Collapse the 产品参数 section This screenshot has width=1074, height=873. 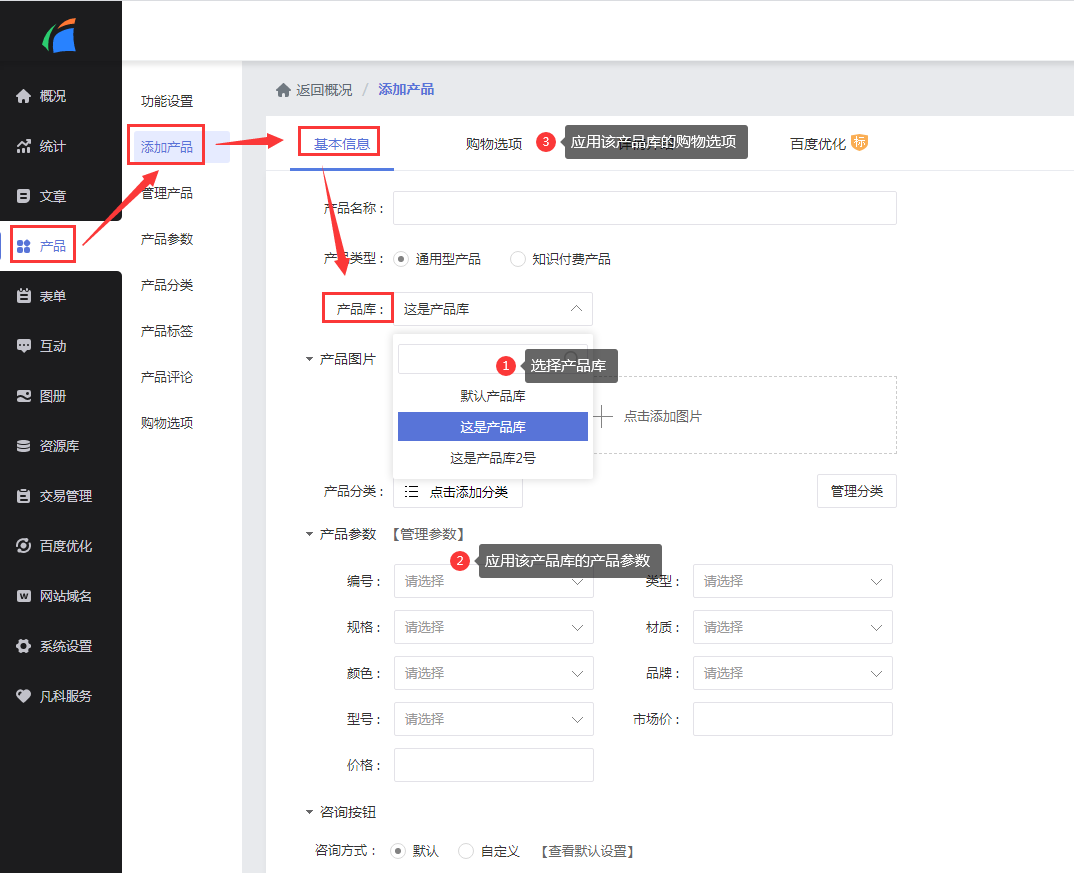(309, 534)
